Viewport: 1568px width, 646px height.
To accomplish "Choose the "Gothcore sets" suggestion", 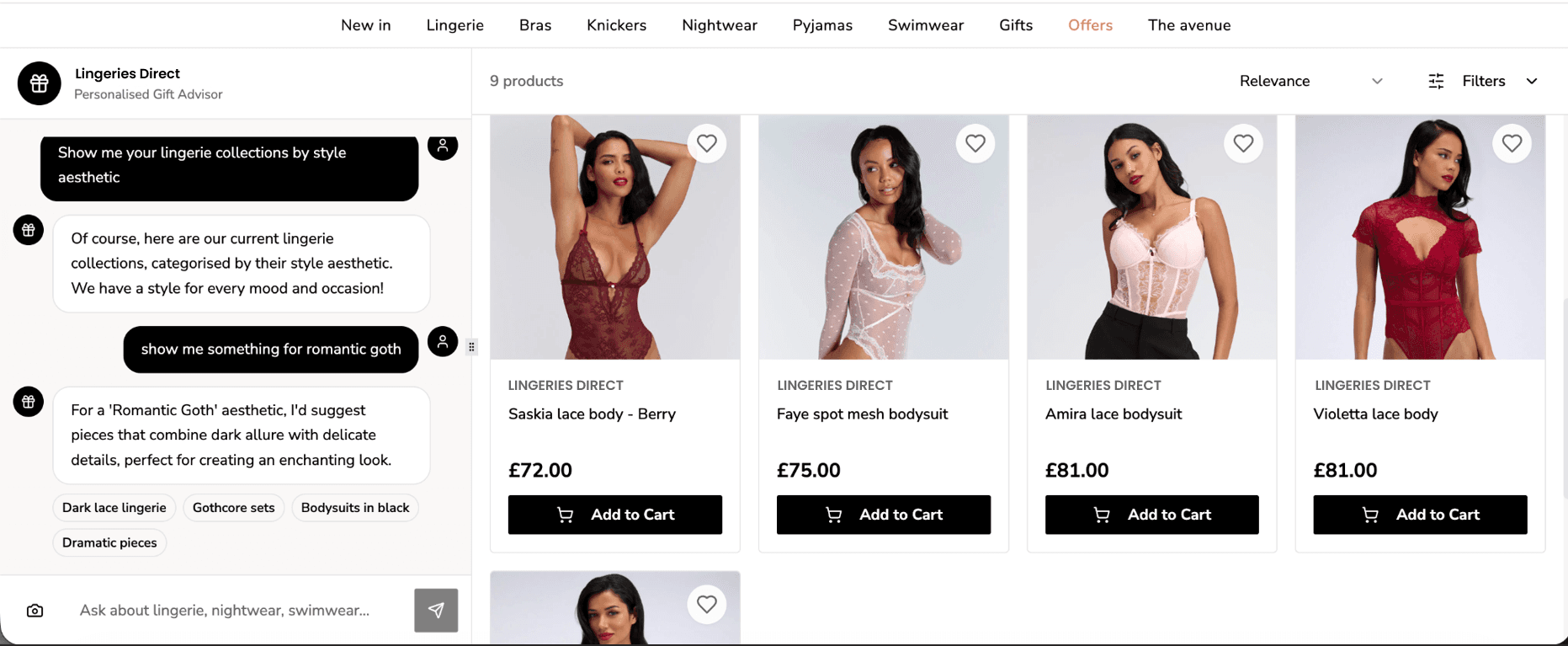I will click(x=233, y=508).
